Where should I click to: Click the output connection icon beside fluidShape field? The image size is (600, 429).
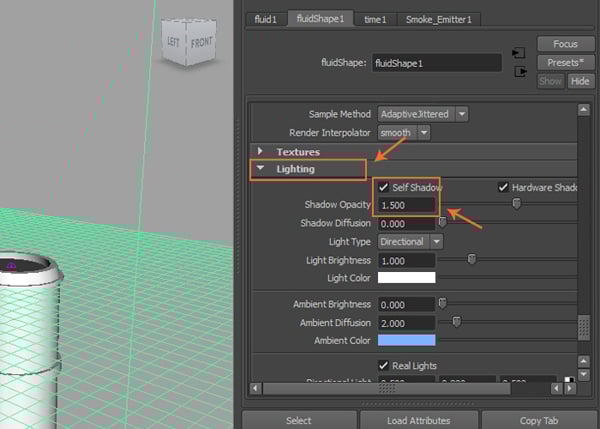point(520,71)
